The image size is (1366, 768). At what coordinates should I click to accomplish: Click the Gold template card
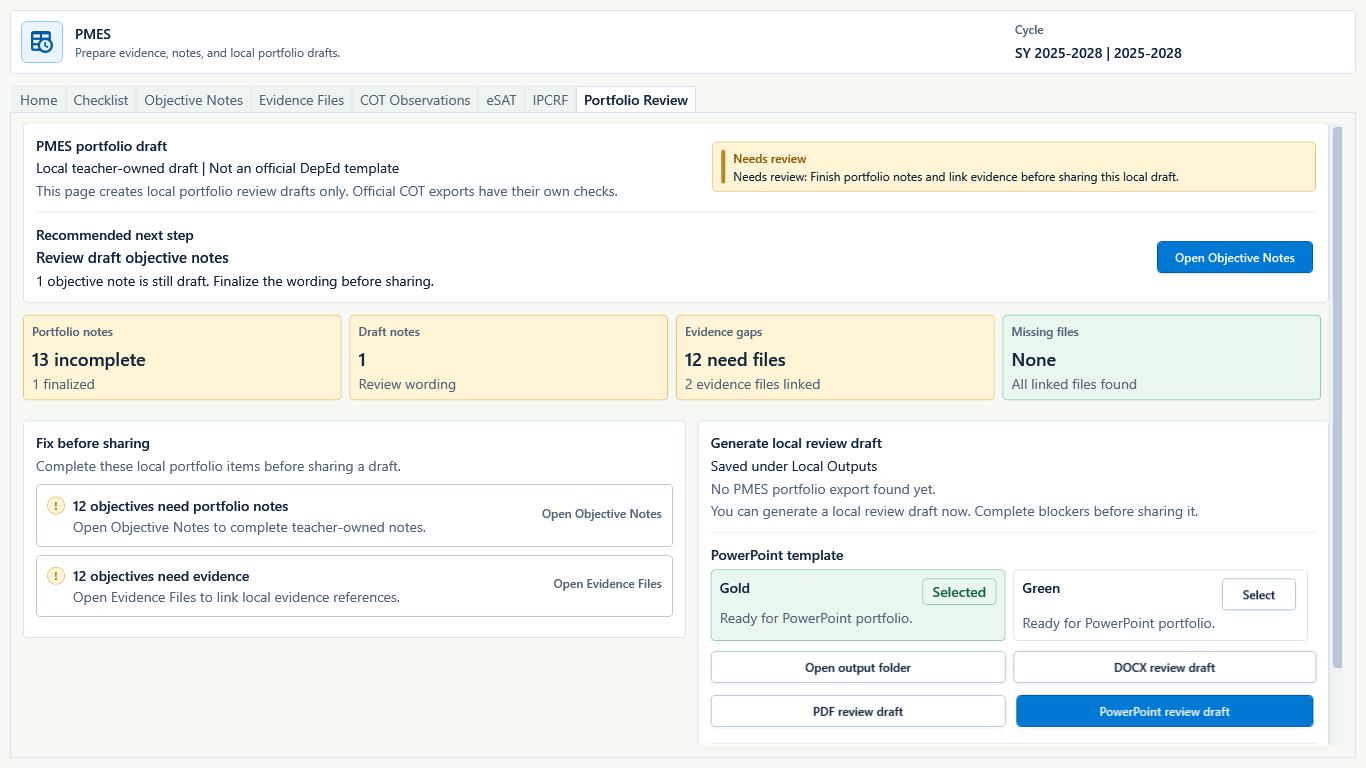tap(858, 605)
